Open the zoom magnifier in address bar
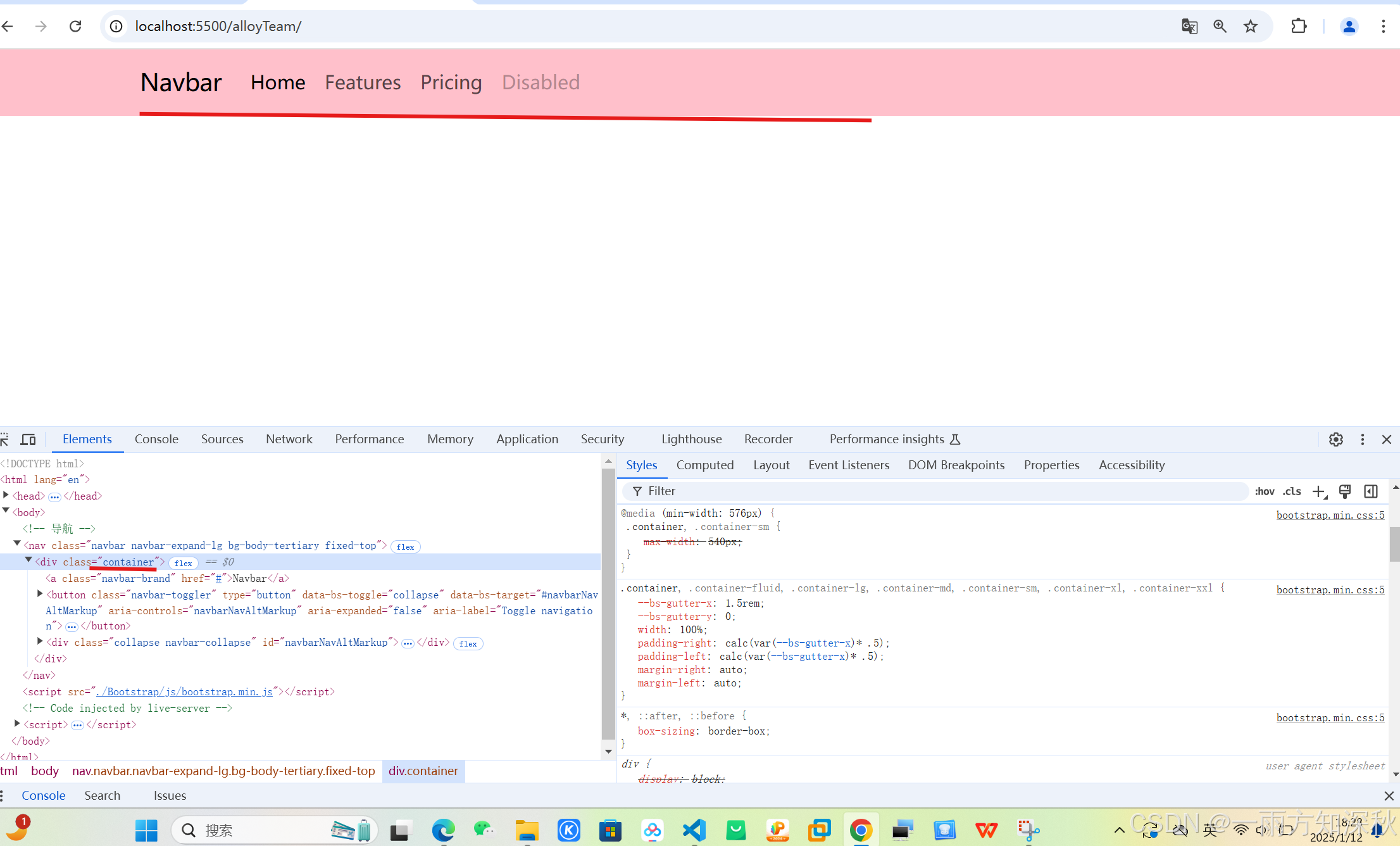 click(1220, 26)
